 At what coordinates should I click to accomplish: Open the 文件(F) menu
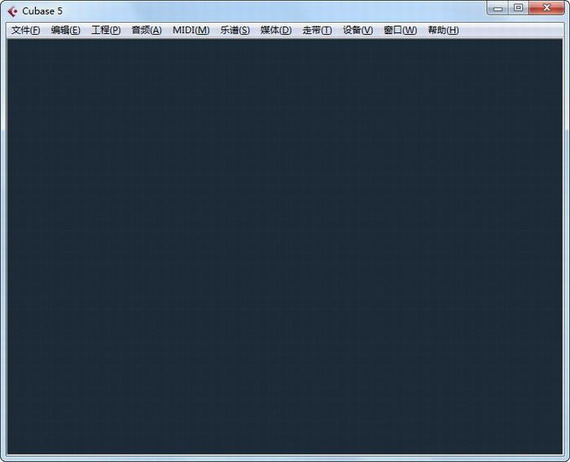click(x=26, y=30)
